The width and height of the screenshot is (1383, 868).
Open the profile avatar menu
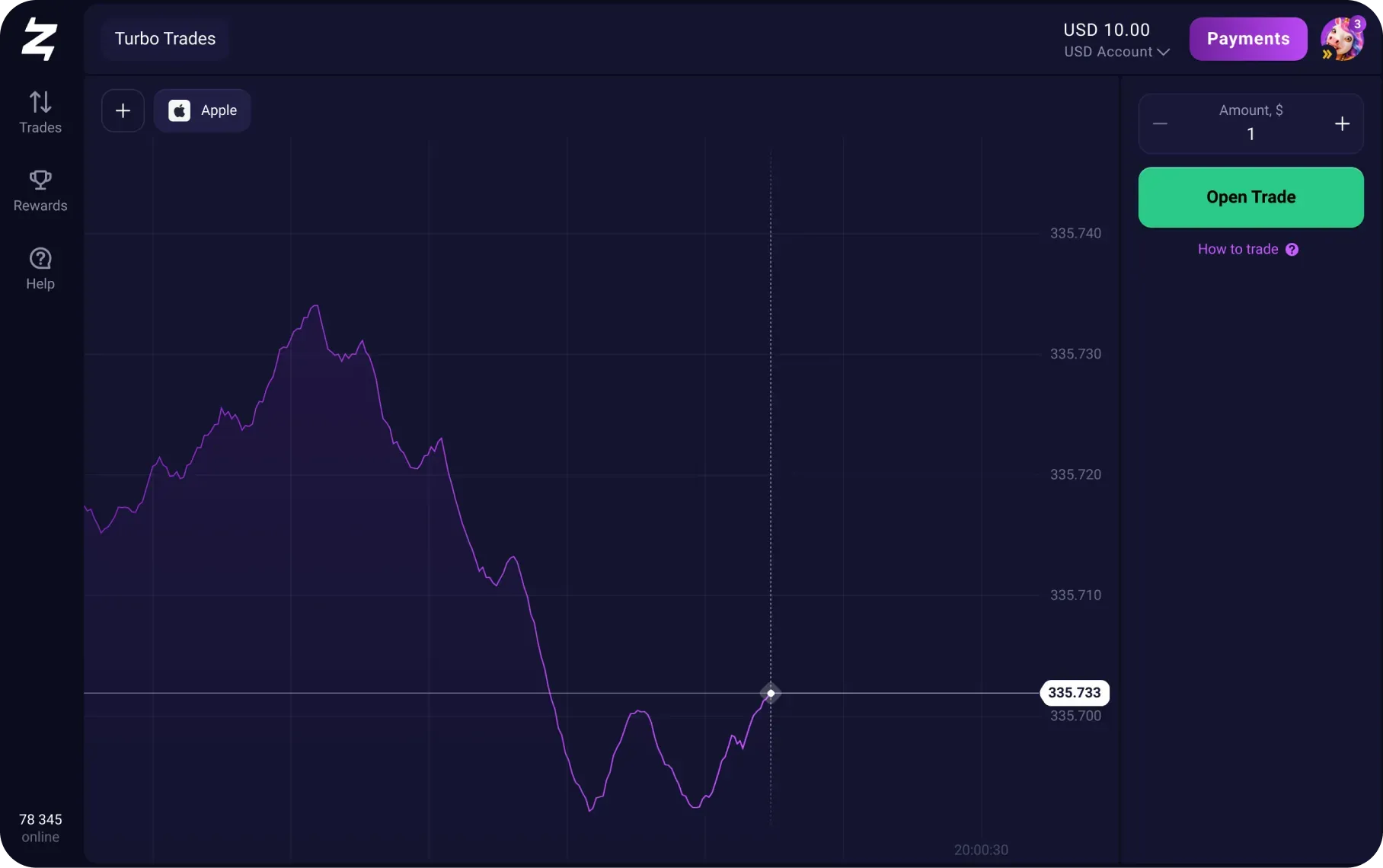tap(1341, 40)
